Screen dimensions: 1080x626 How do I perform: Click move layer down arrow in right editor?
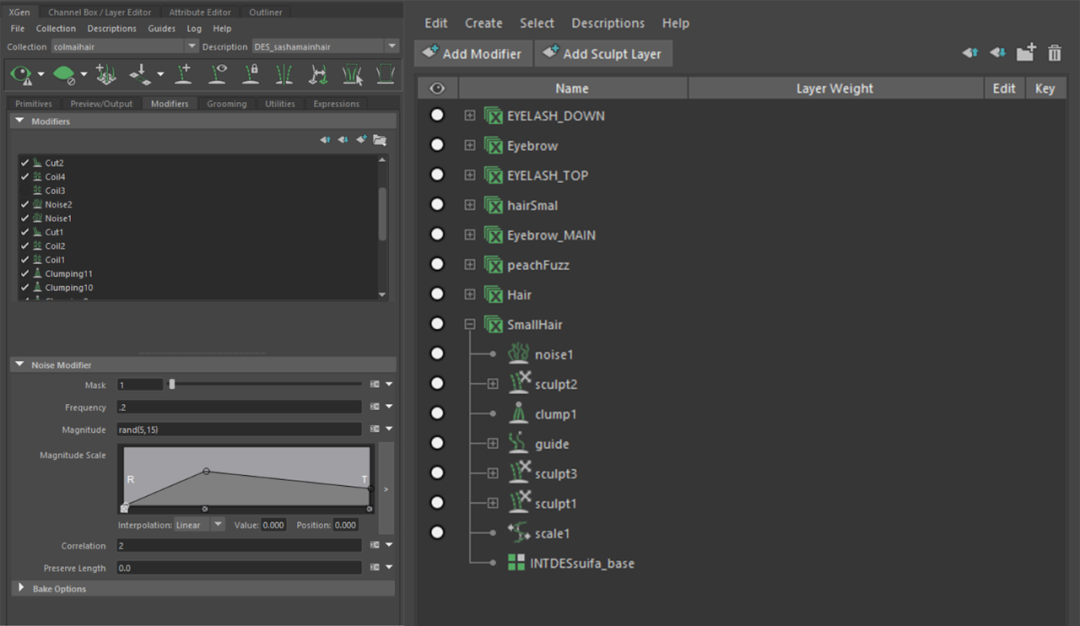click(x=997, y=53)
